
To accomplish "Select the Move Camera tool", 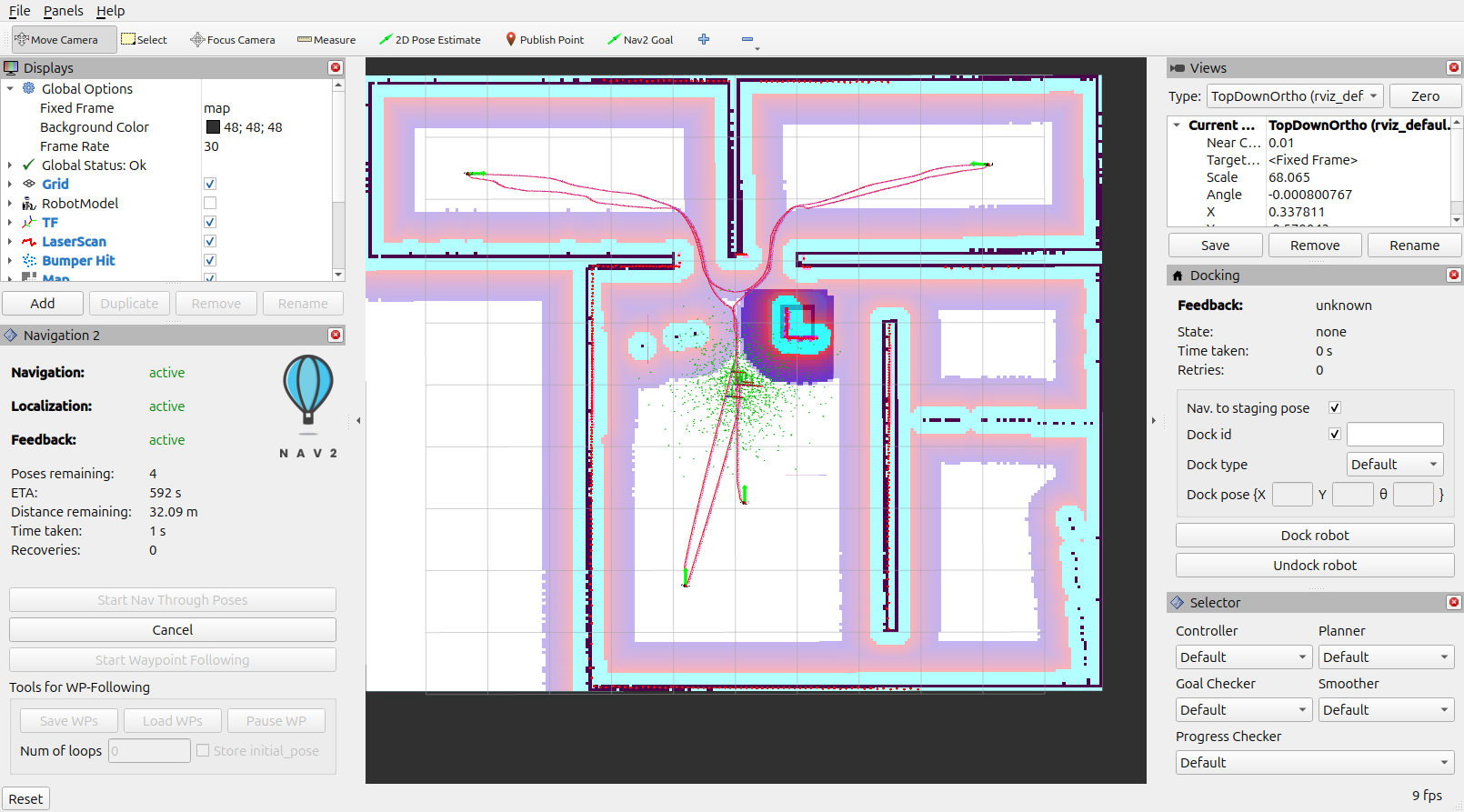I will [56, 40].
